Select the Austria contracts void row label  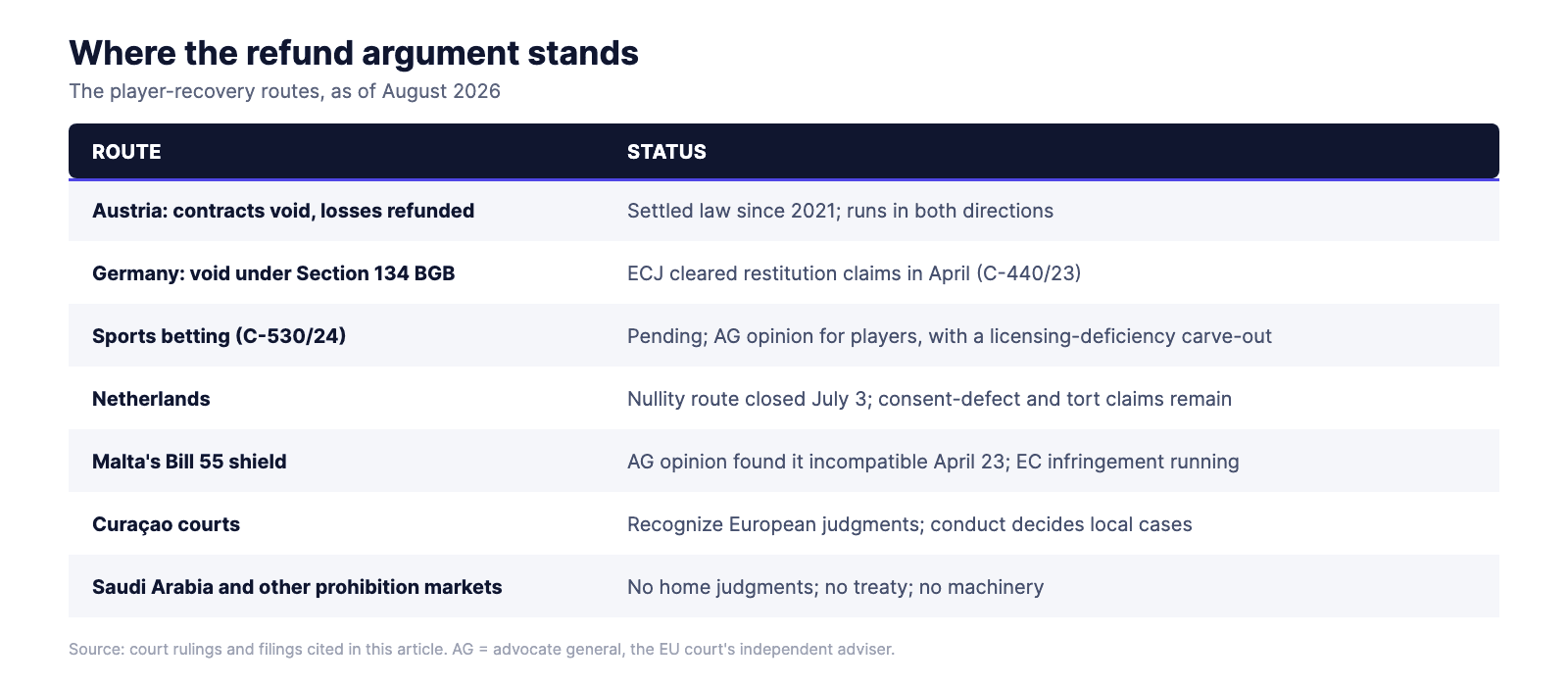[x=283, y=211]
